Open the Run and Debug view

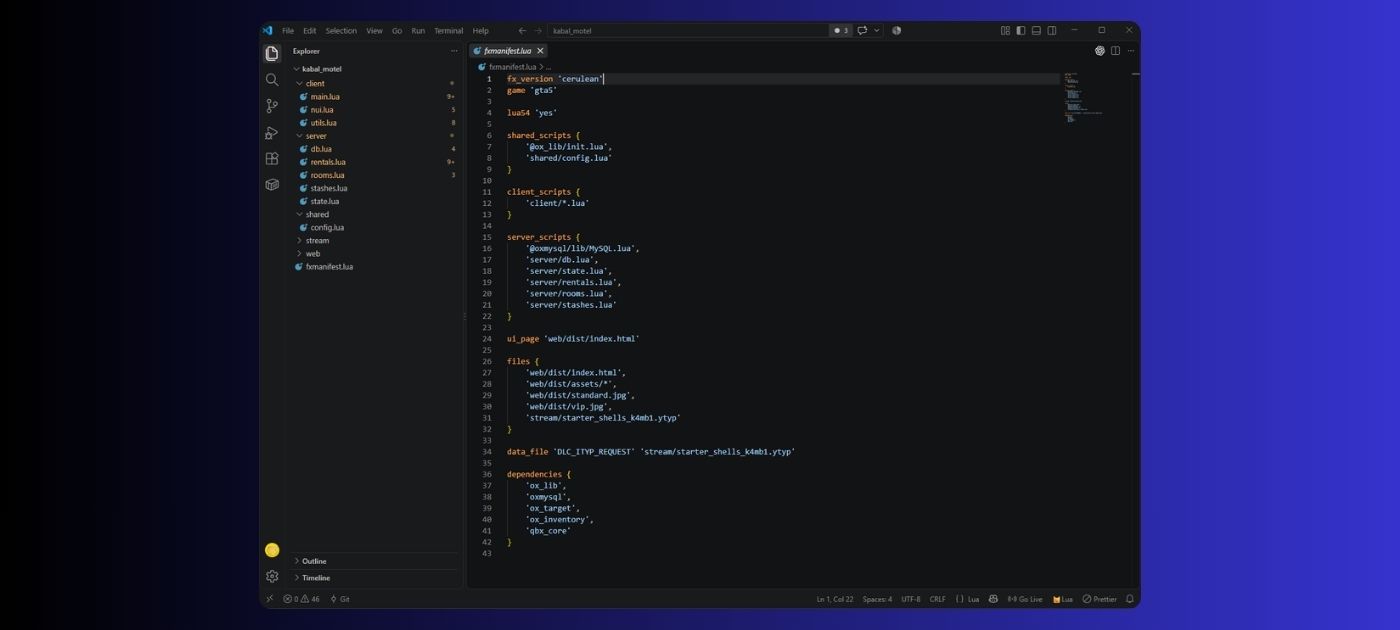pyautogui.click(x=272, y=132)
